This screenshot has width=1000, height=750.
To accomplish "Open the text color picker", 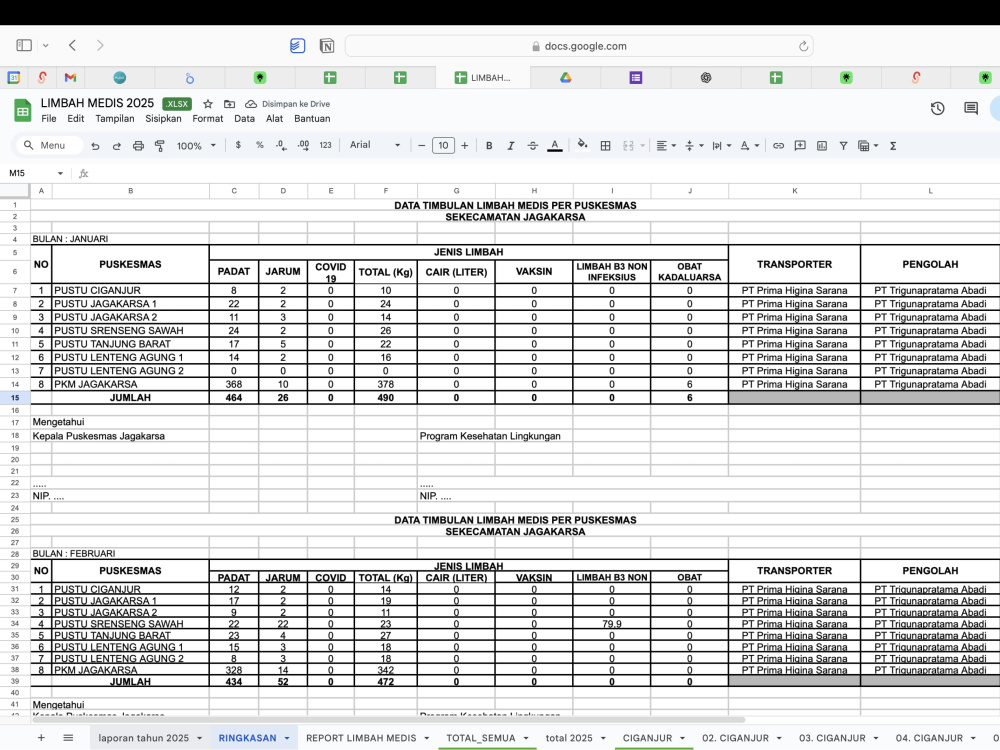I will (555, 145).
